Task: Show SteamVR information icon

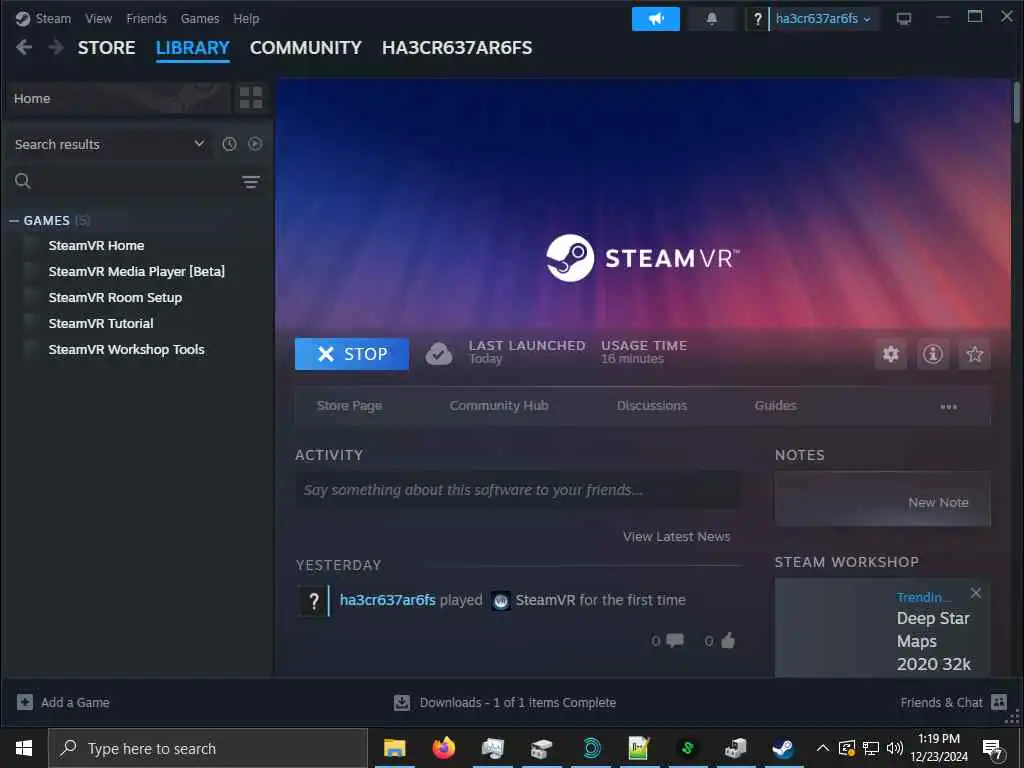Action: point(933,354)
